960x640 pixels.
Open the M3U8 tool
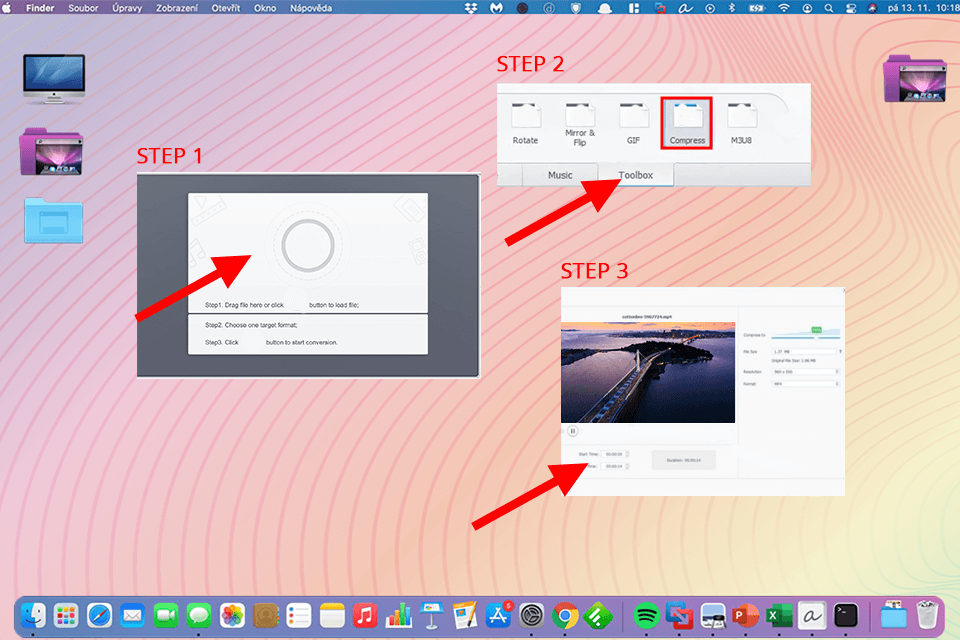pos(741,124)
